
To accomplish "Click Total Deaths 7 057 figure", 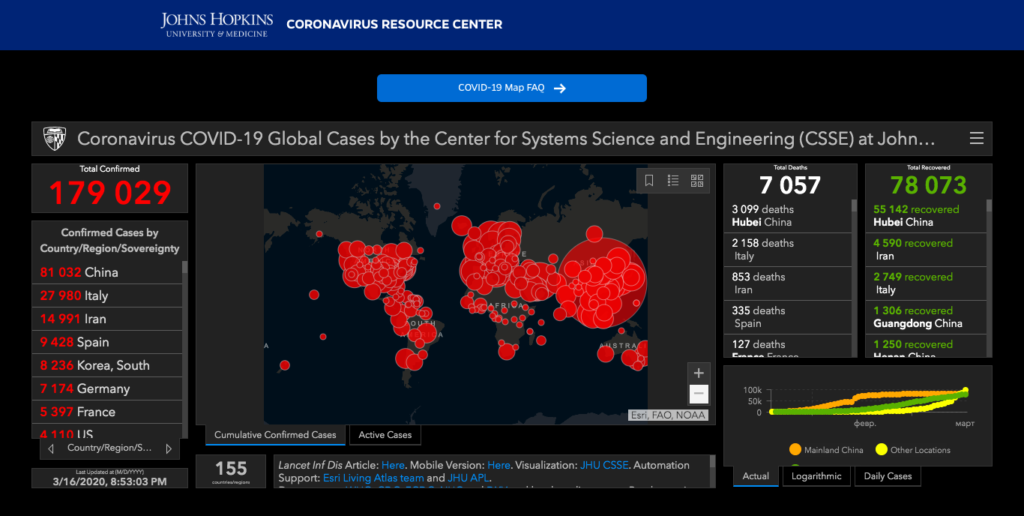I will (790, 185).
